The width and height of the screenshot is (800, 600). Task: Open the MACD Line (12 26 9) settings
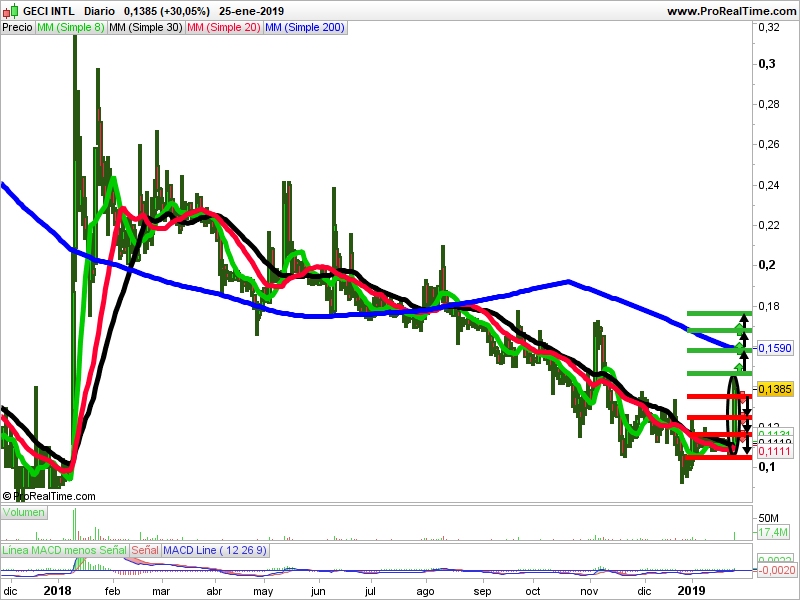click(215, 550)
